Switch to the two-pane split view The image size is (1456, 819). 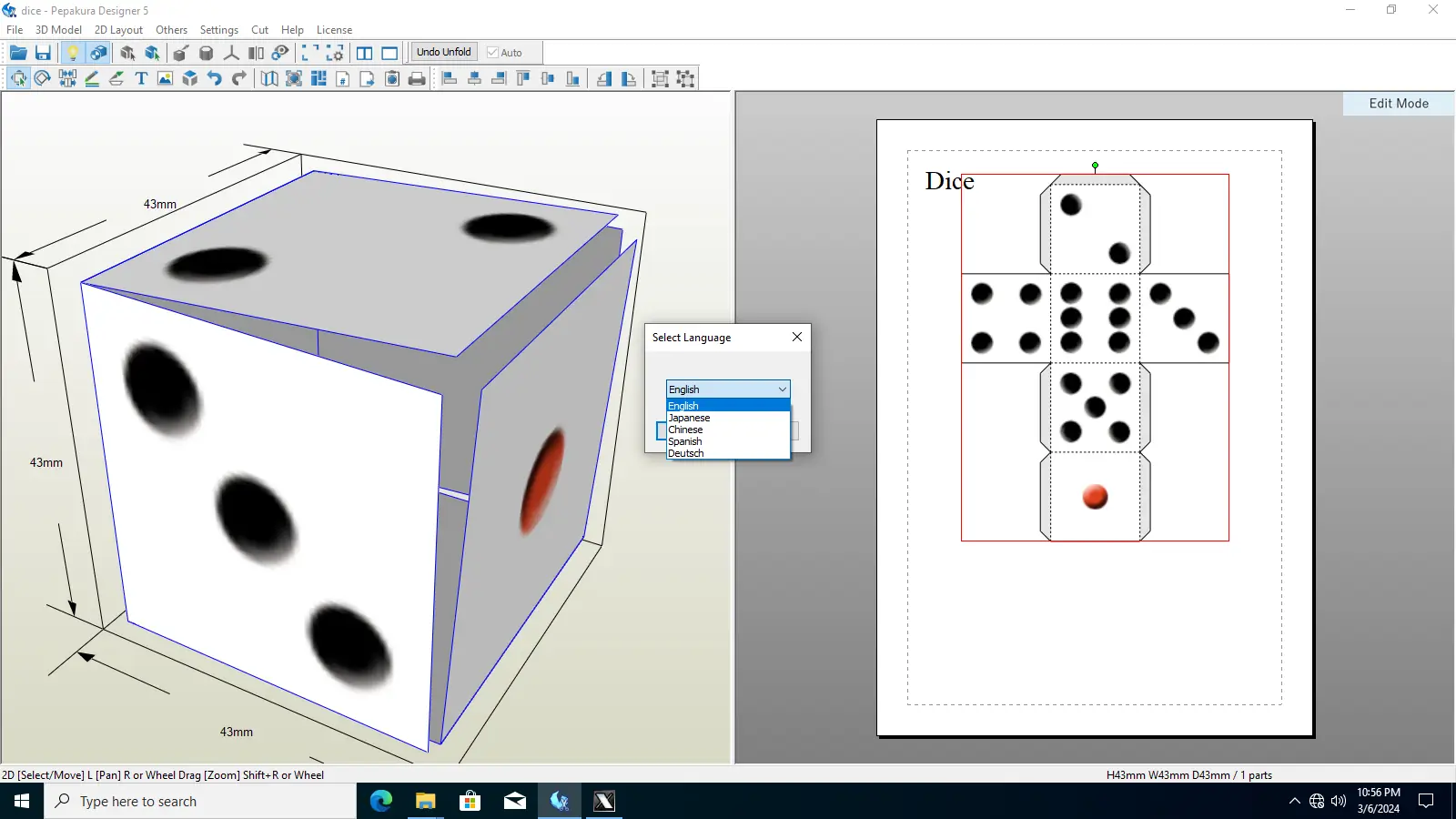(x=365, y=53)
